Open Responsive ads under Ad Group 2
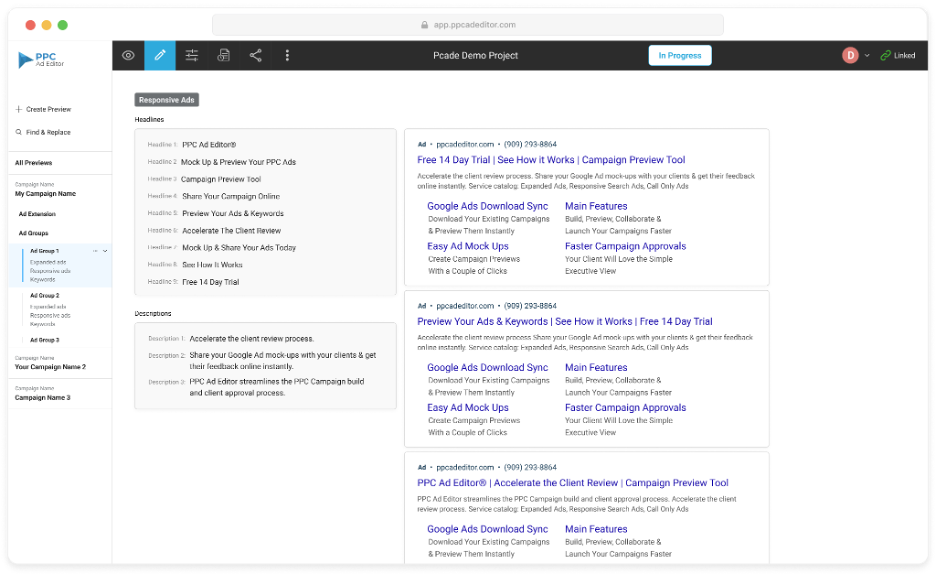This screenshot has height=574, width=936. coord(50,315)
